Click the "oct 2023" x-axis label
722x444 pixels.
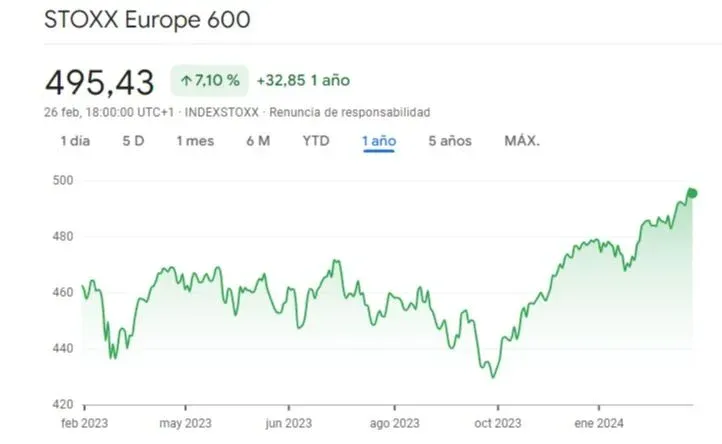495,423
